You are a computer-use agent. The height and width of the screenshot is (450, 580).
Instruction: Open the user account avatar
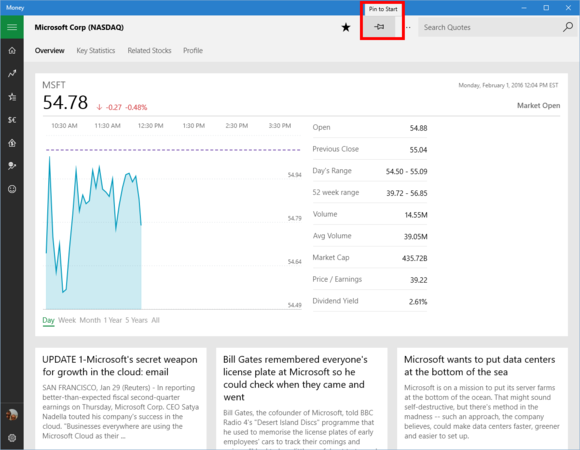coord(12,415)
